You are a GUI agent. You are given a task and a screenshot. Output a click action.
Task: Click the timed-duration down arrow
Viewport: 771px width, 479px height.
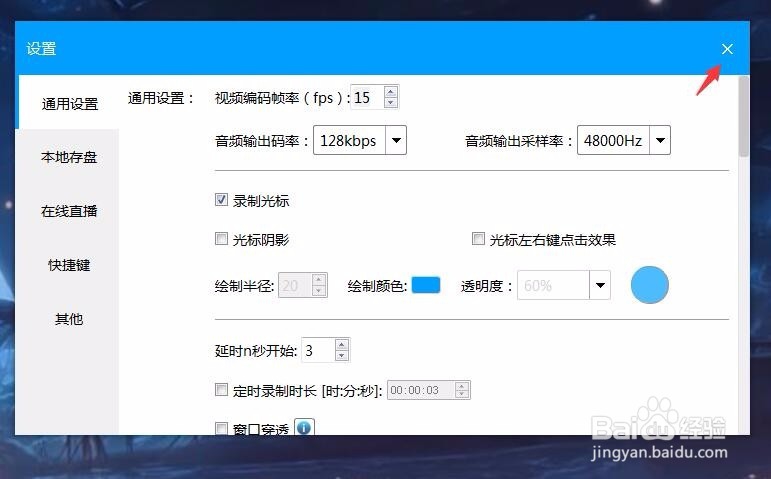tap(462, 394)
